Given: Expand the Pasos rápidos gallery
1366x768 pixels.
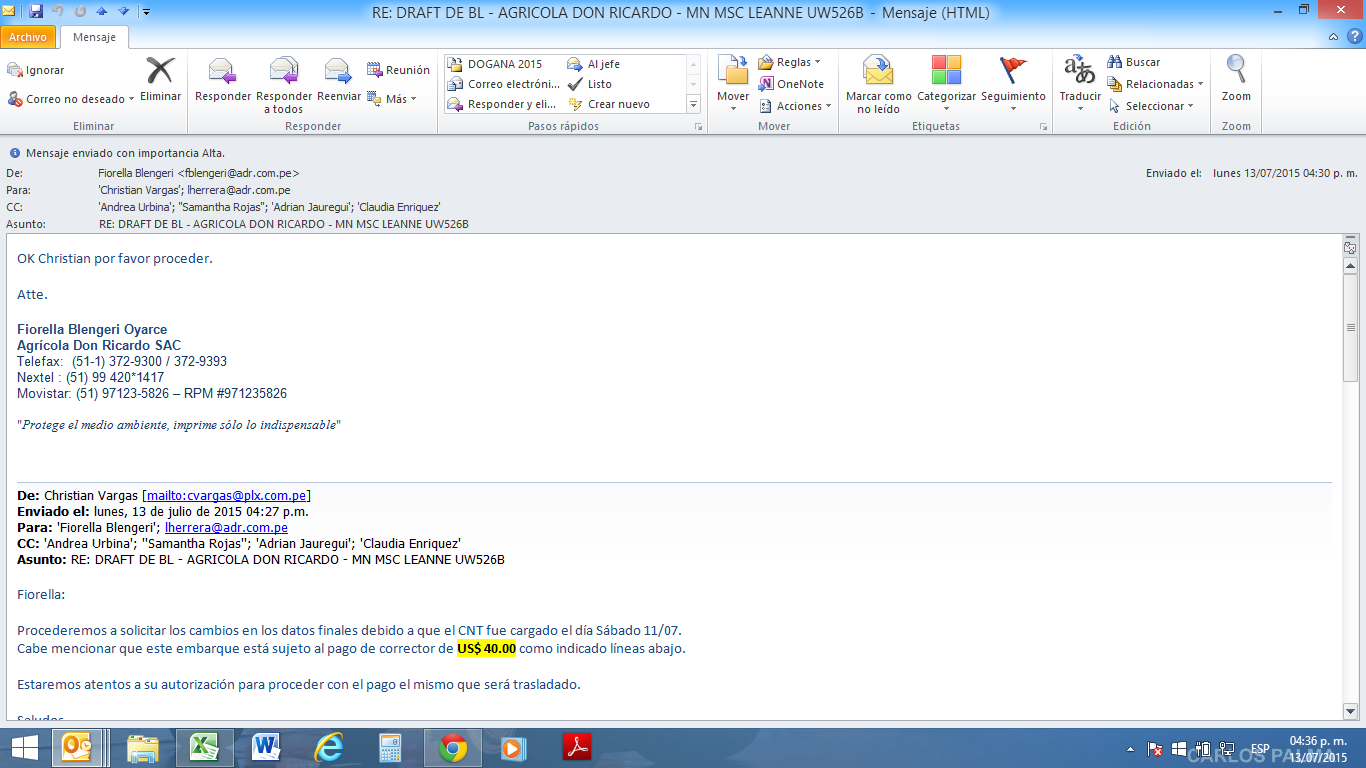Looking at the screenshot, I should [693, 104].
